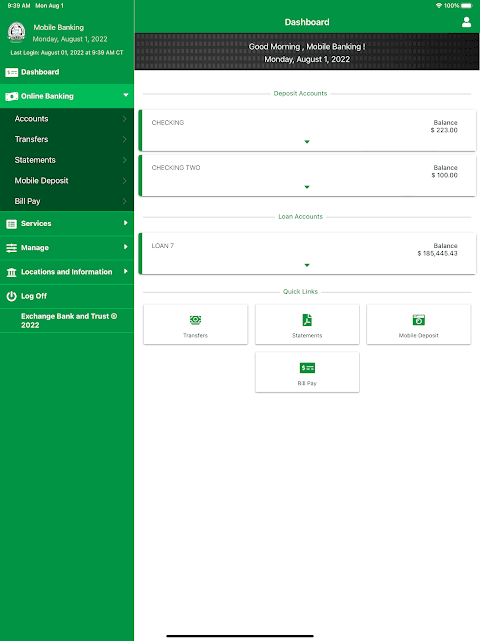Click the Dashboard icon in the sidebar
The image size is (480, 641).
[x=11, y=72]
